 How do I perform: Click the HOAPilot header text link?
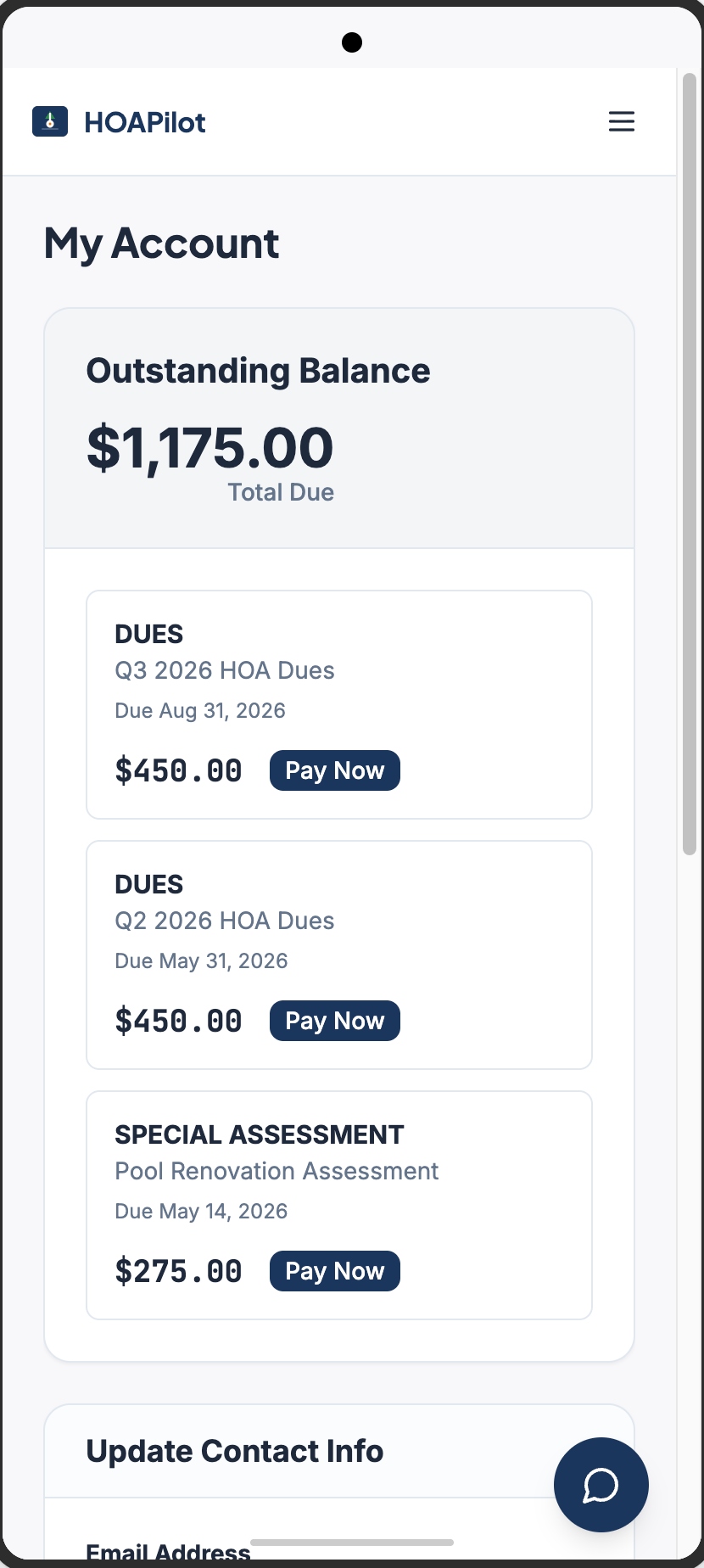pos(144,121)
